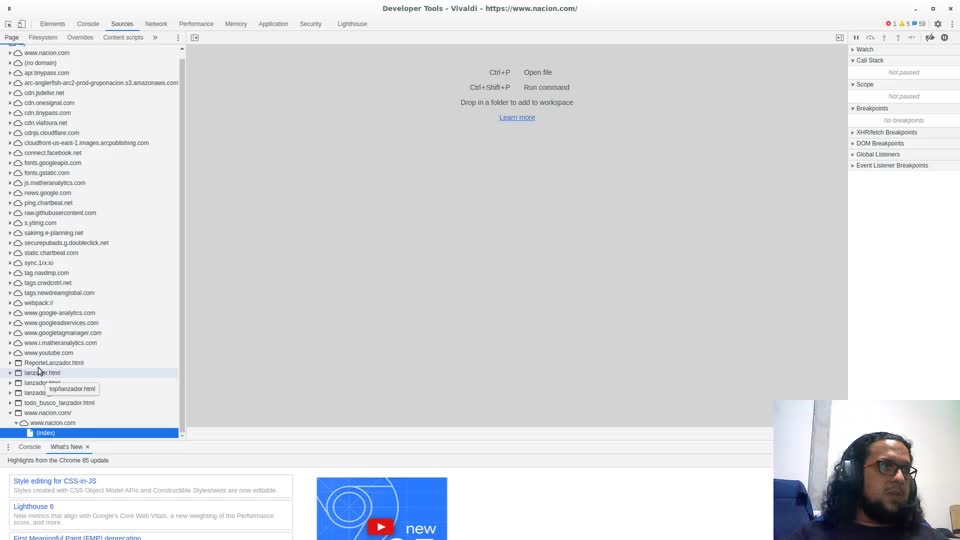Show more navigator tabs chevron
960x540 pixels.
pyautogui.click(x=155, y=37)
